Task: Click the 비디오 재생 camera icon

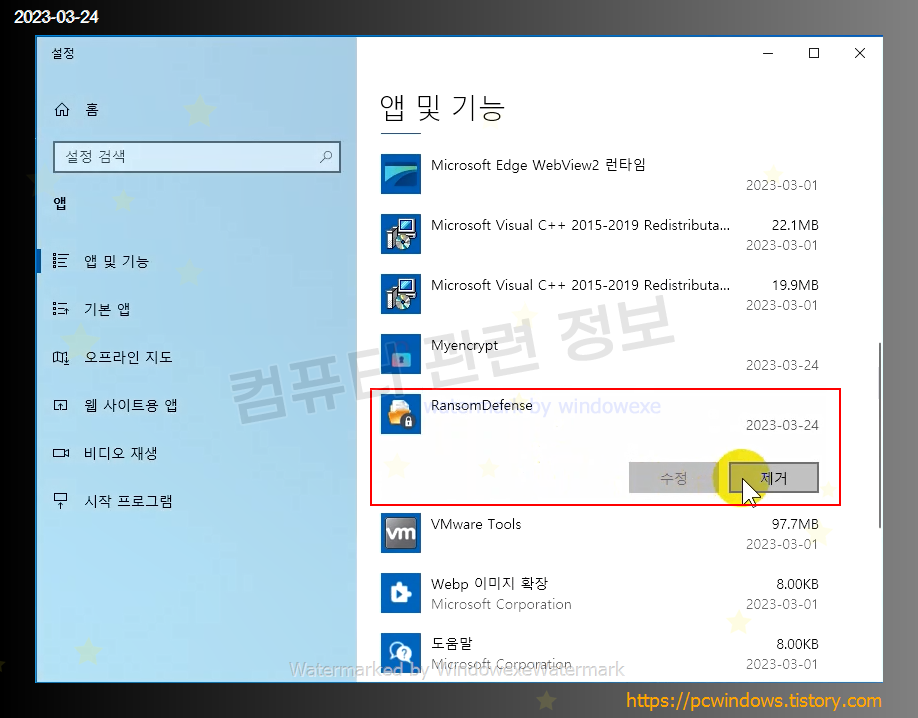Action: coord(60,453)
